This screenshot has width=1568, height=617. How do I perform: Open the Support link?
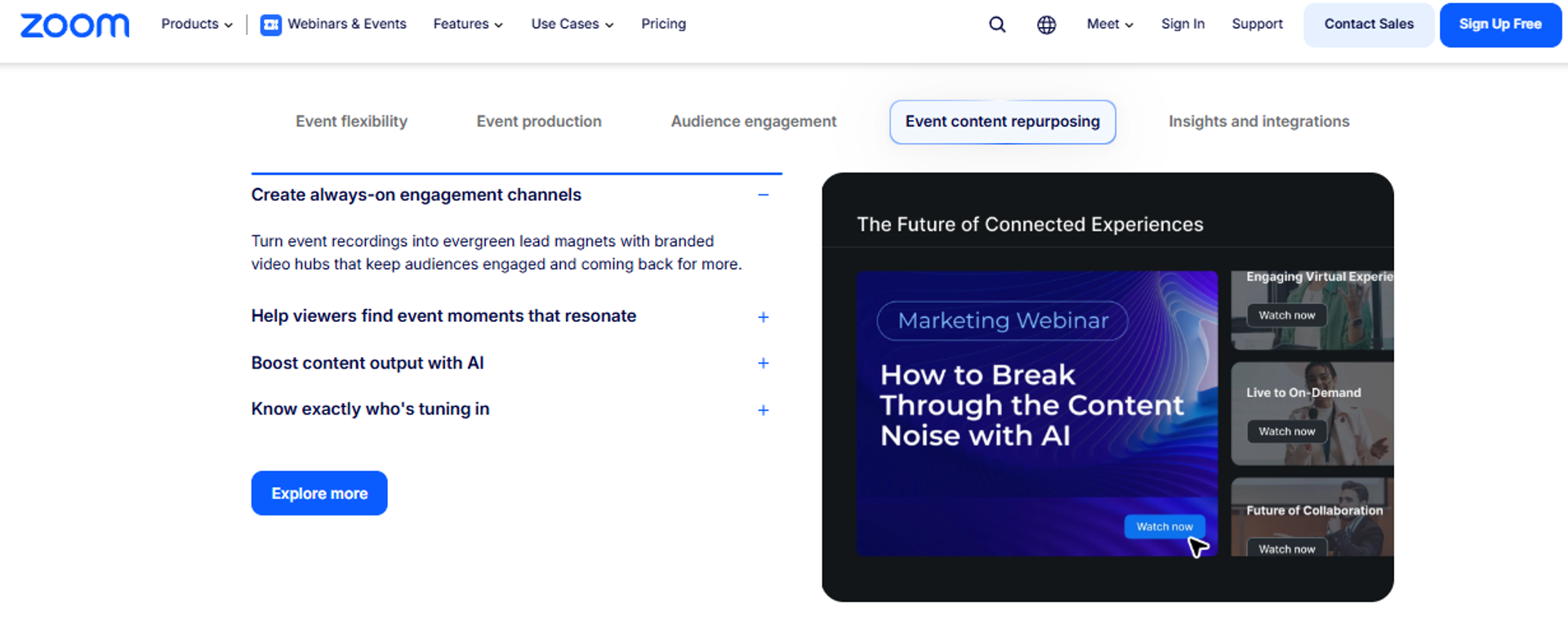click(1257, 25)
